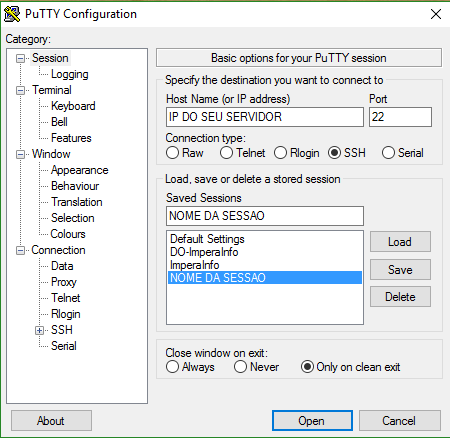Open the Window category
This screenshot has width=450, height=438.
(x=51, y=154)
